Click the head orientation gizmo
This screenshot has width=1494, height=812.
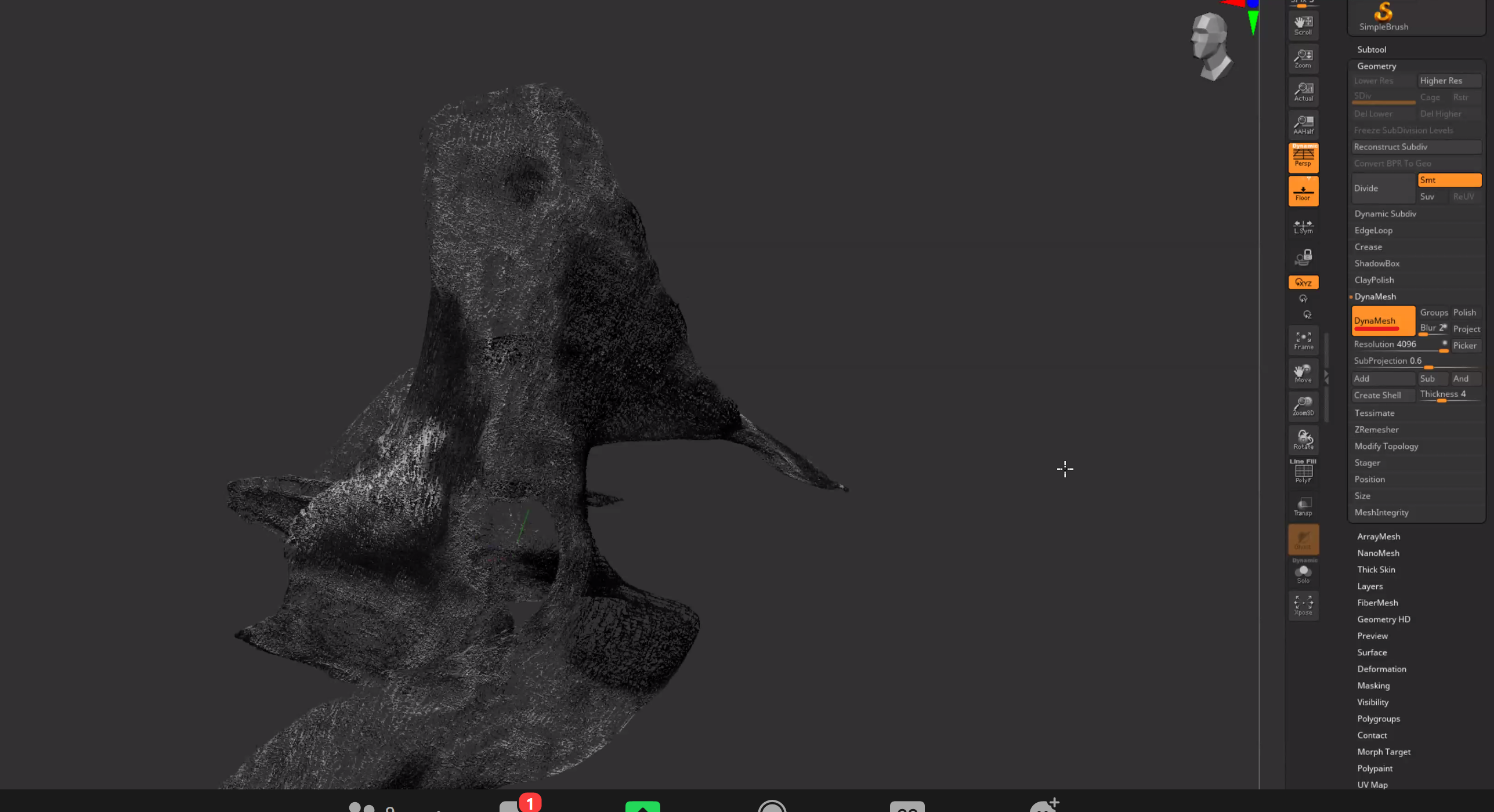point(1211,46)
